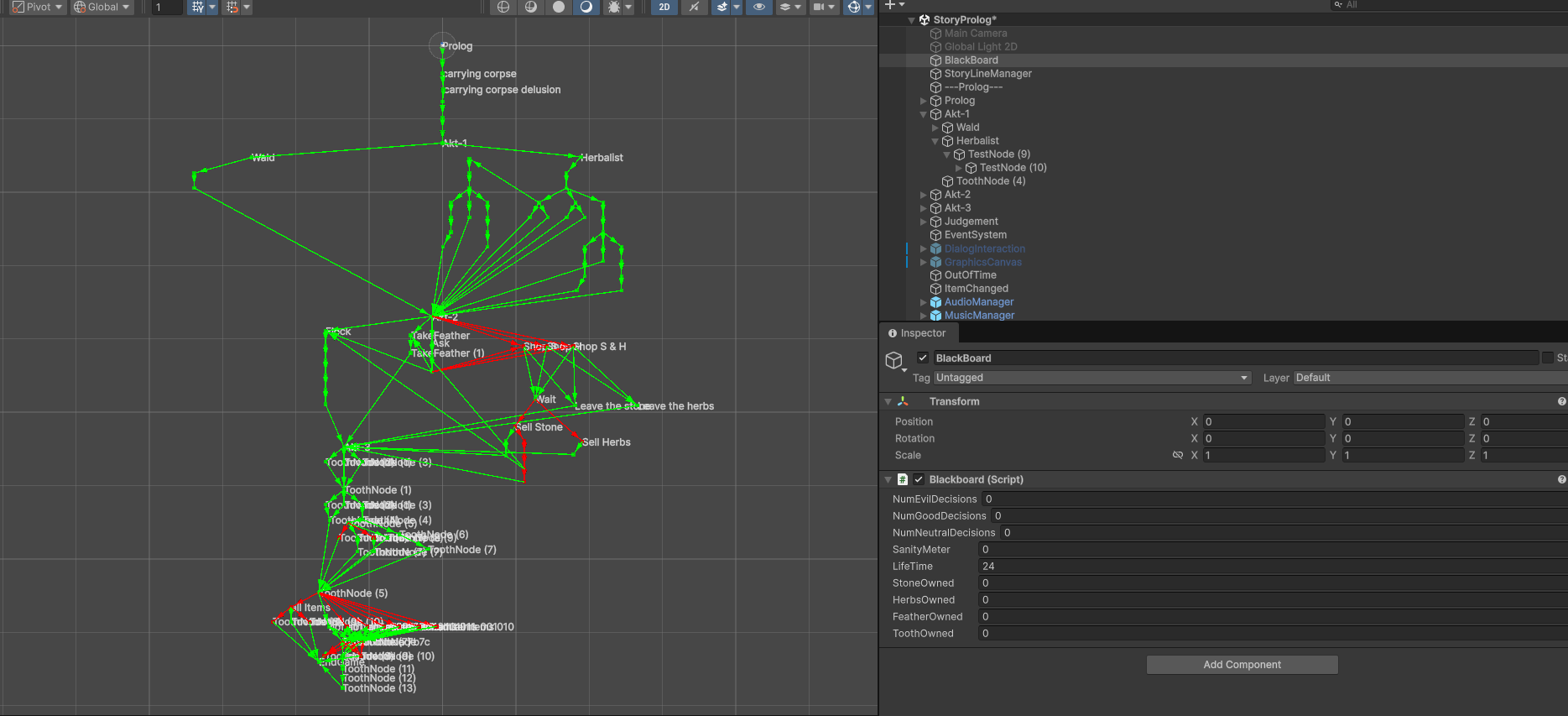Click the constrained scale link icon
The width and height of the screenshot is (1568, 716).
coord(1178,455)
